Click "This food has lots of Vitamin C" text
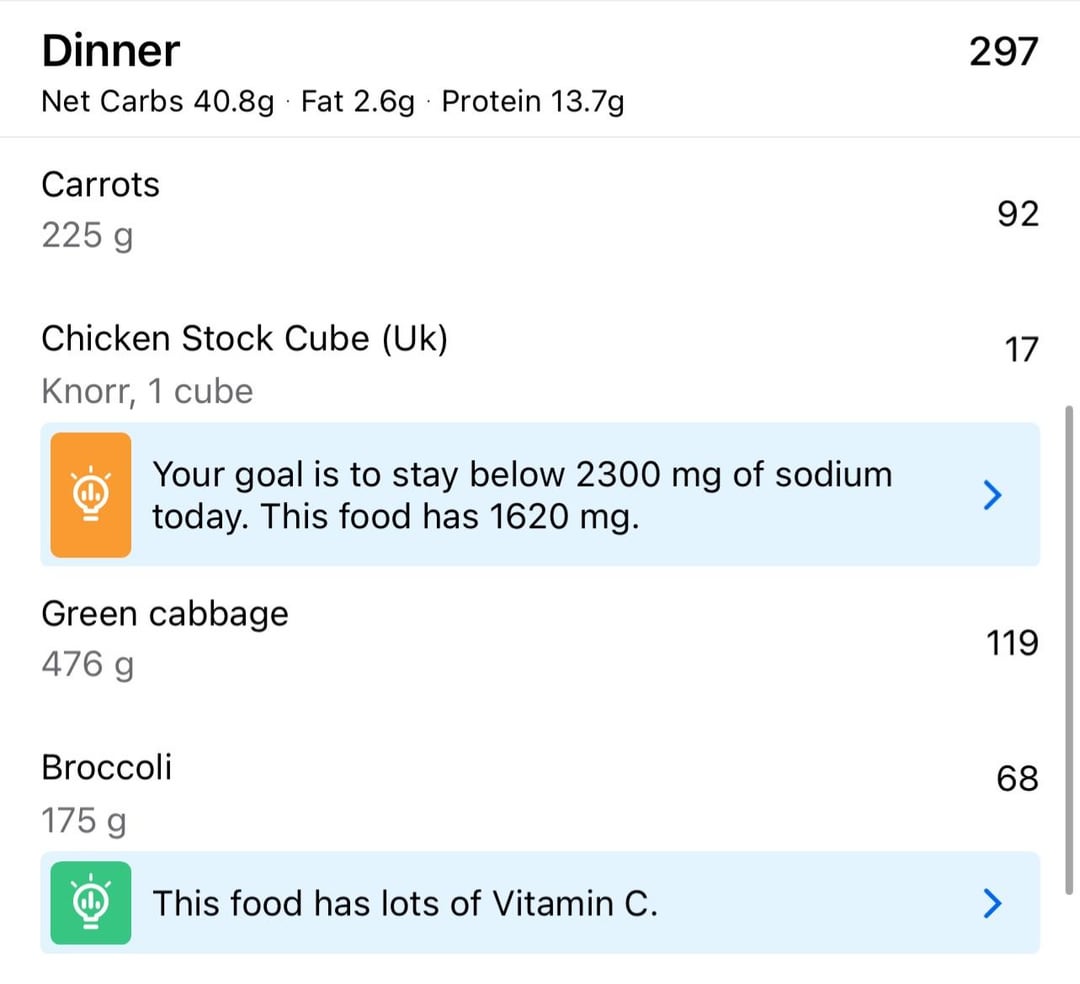 (405, 903)
